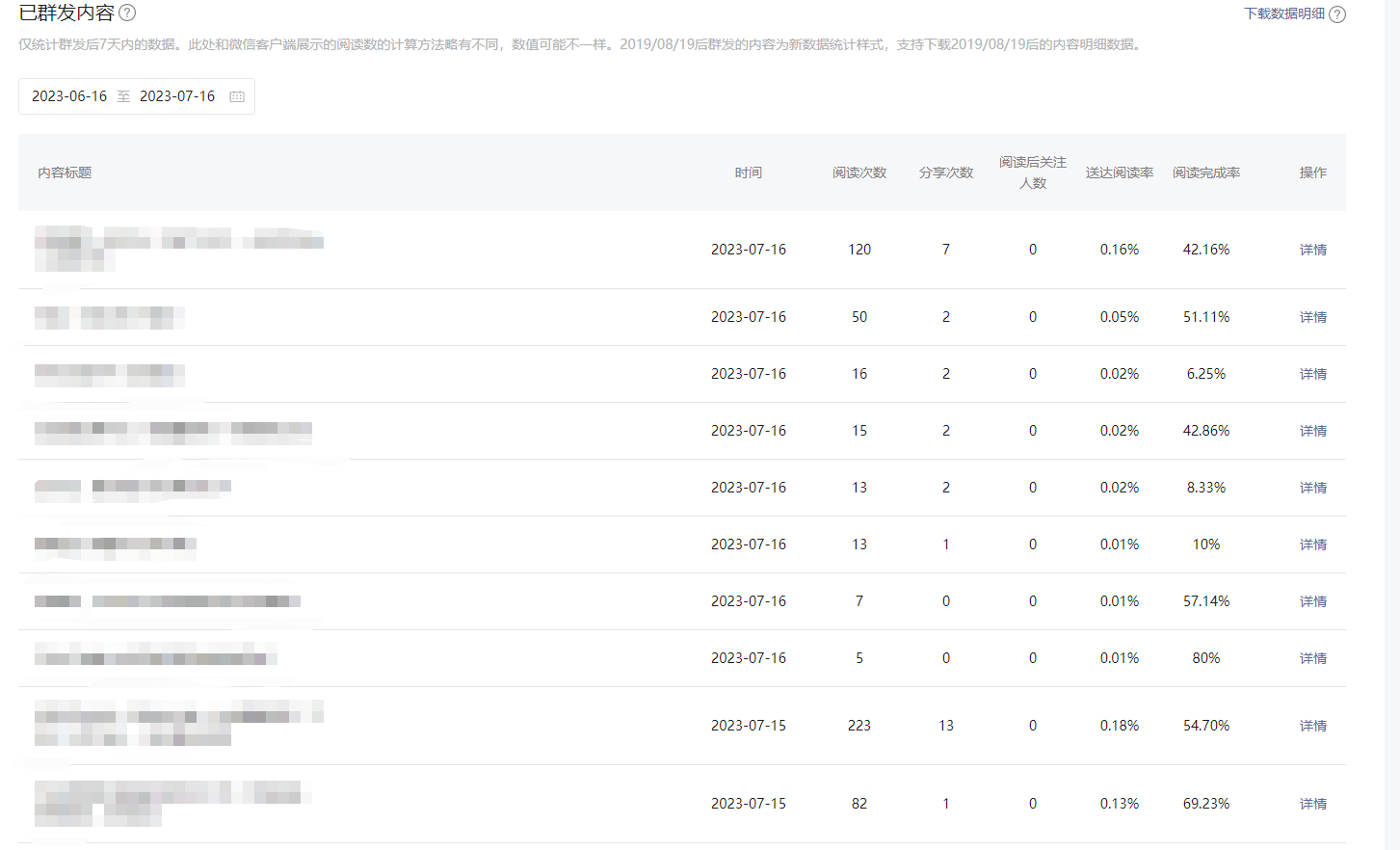Viewport: 1400px width, 850px height.
Task: Open 详情 for row with 10% completion
Action: coord(1312,545)
